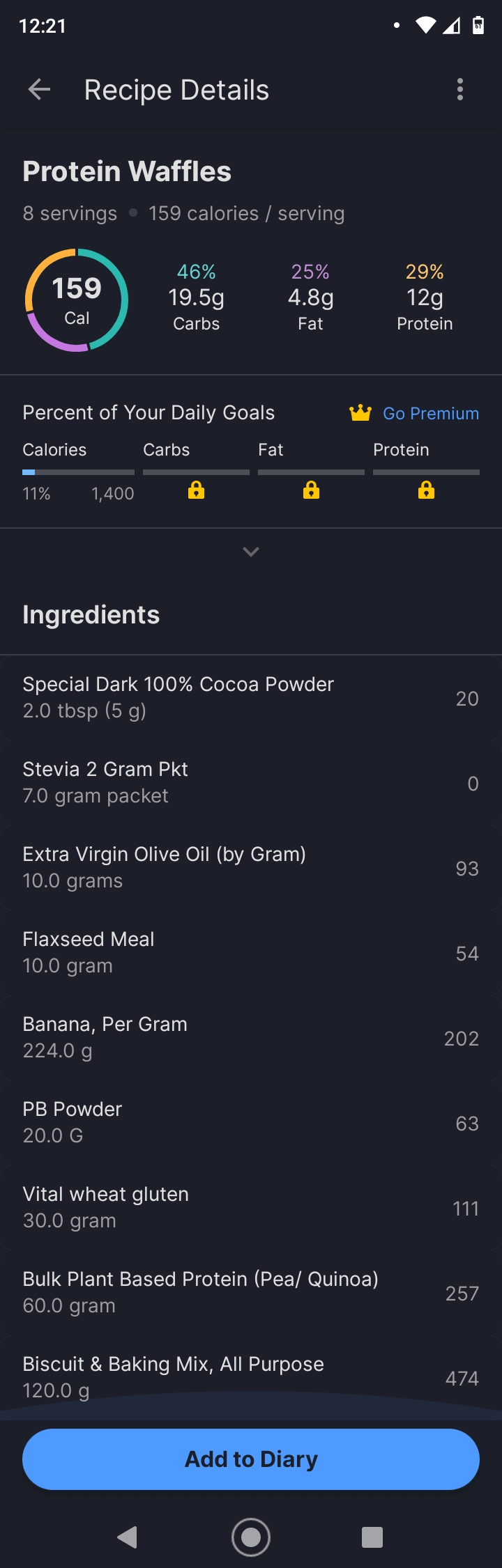Screen dimensions: 502x1568
Task: Select the PB Powder ingredient row
Action: click(x=251, y=1123)
